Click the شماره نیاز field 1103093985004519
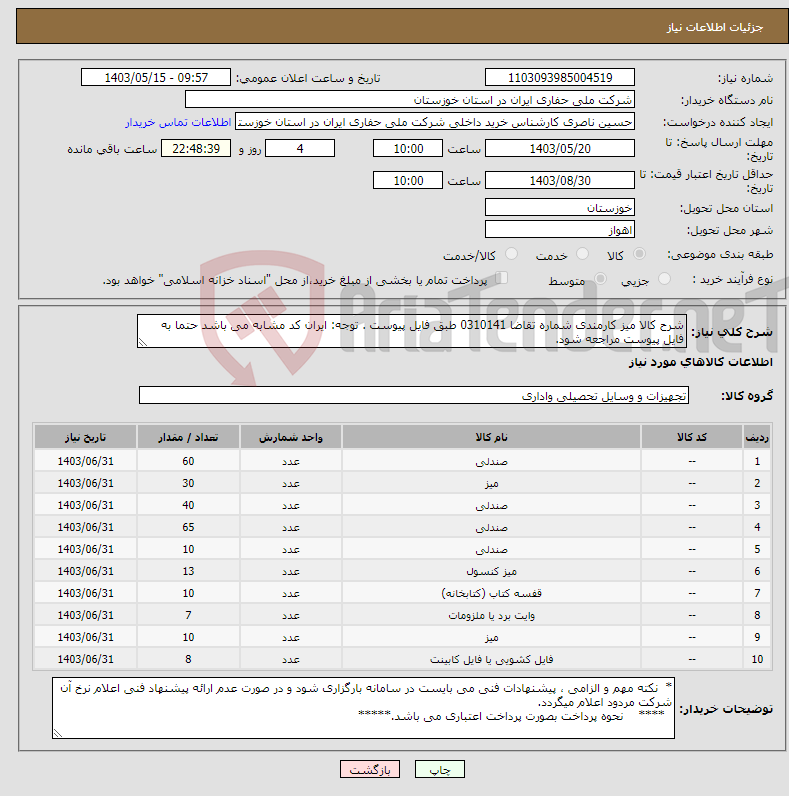 [x=560, y=78]
